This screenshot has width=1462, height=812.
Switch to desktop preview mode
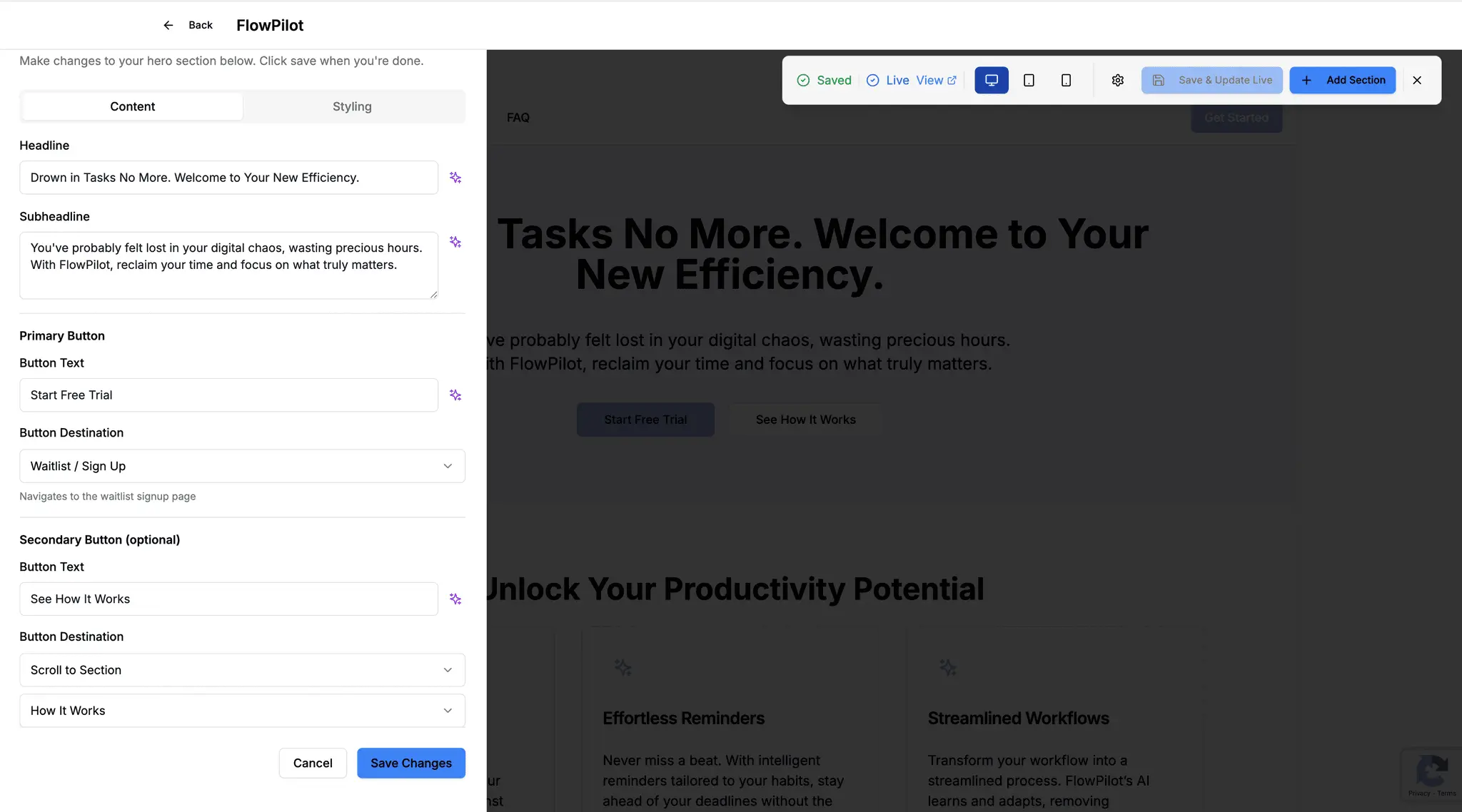[992, 80]
